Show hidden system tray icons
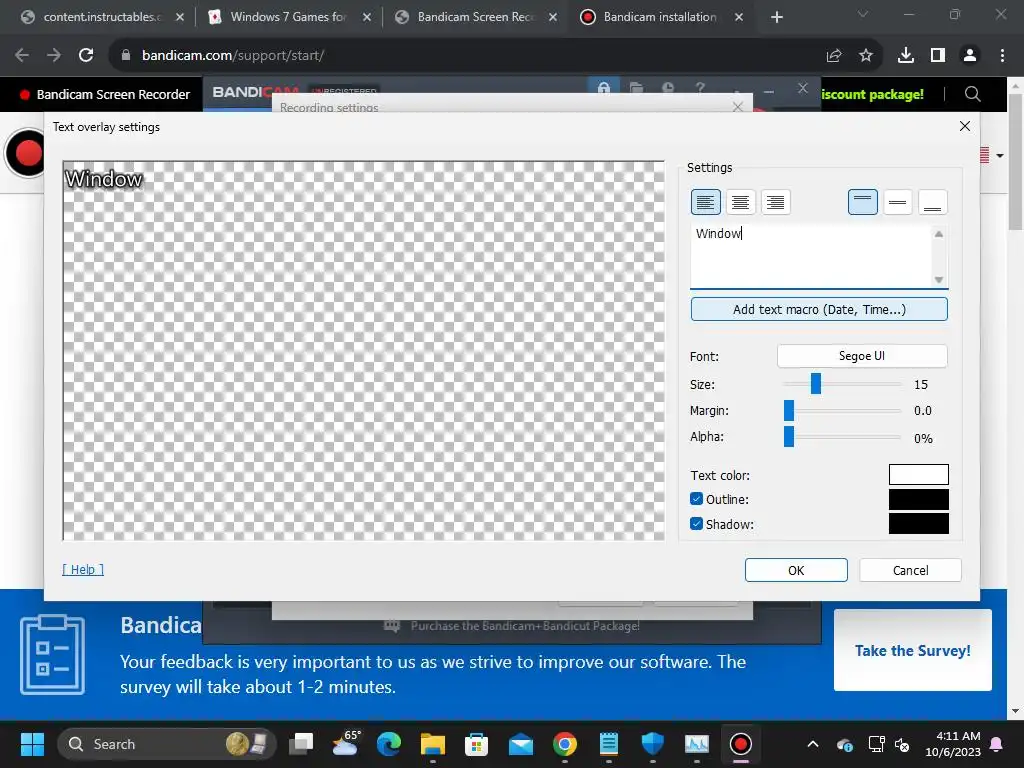Image resolution: width=1024 pixels, height=768 pixels. click(813, 744)
